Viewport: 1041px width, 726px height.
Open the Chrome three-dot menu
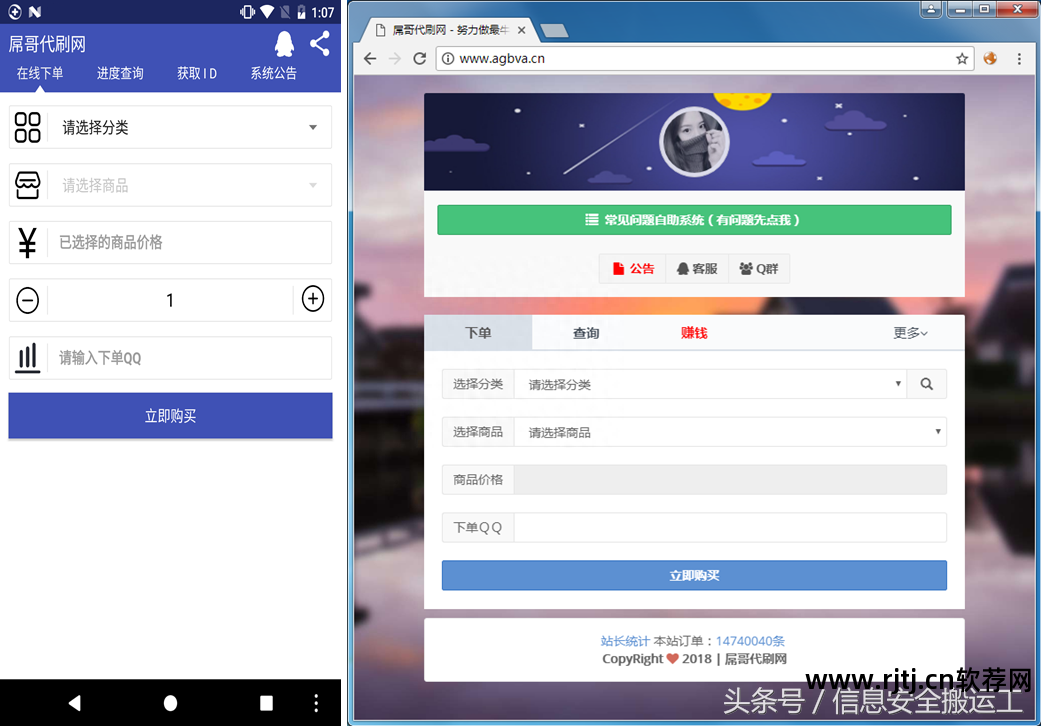(x=1019, y=58)
